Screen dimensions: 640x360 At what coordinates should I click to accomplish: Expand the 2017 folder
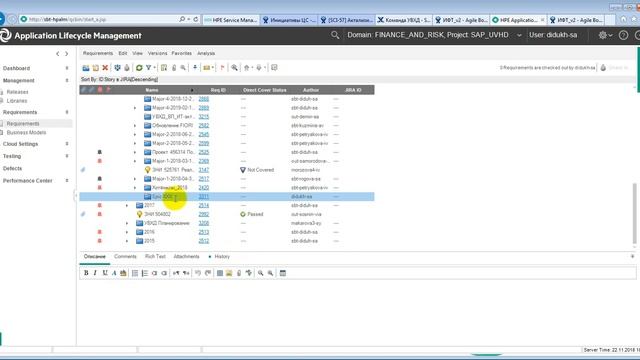[x=127, y=206]
